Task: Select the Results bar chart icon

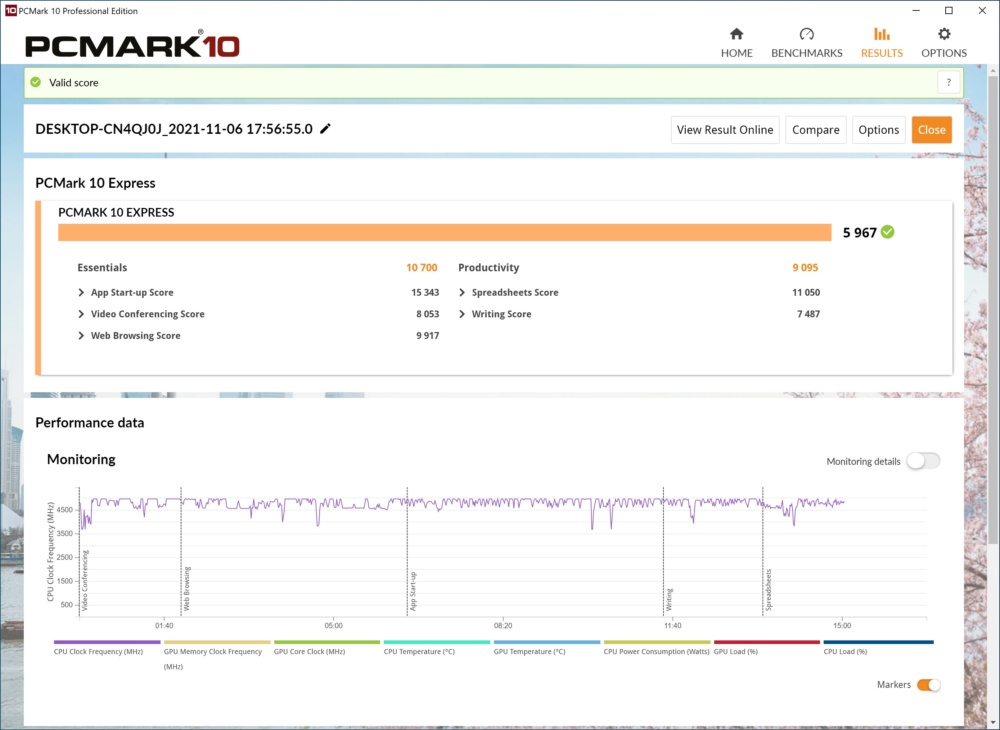Action: point(881,34)
